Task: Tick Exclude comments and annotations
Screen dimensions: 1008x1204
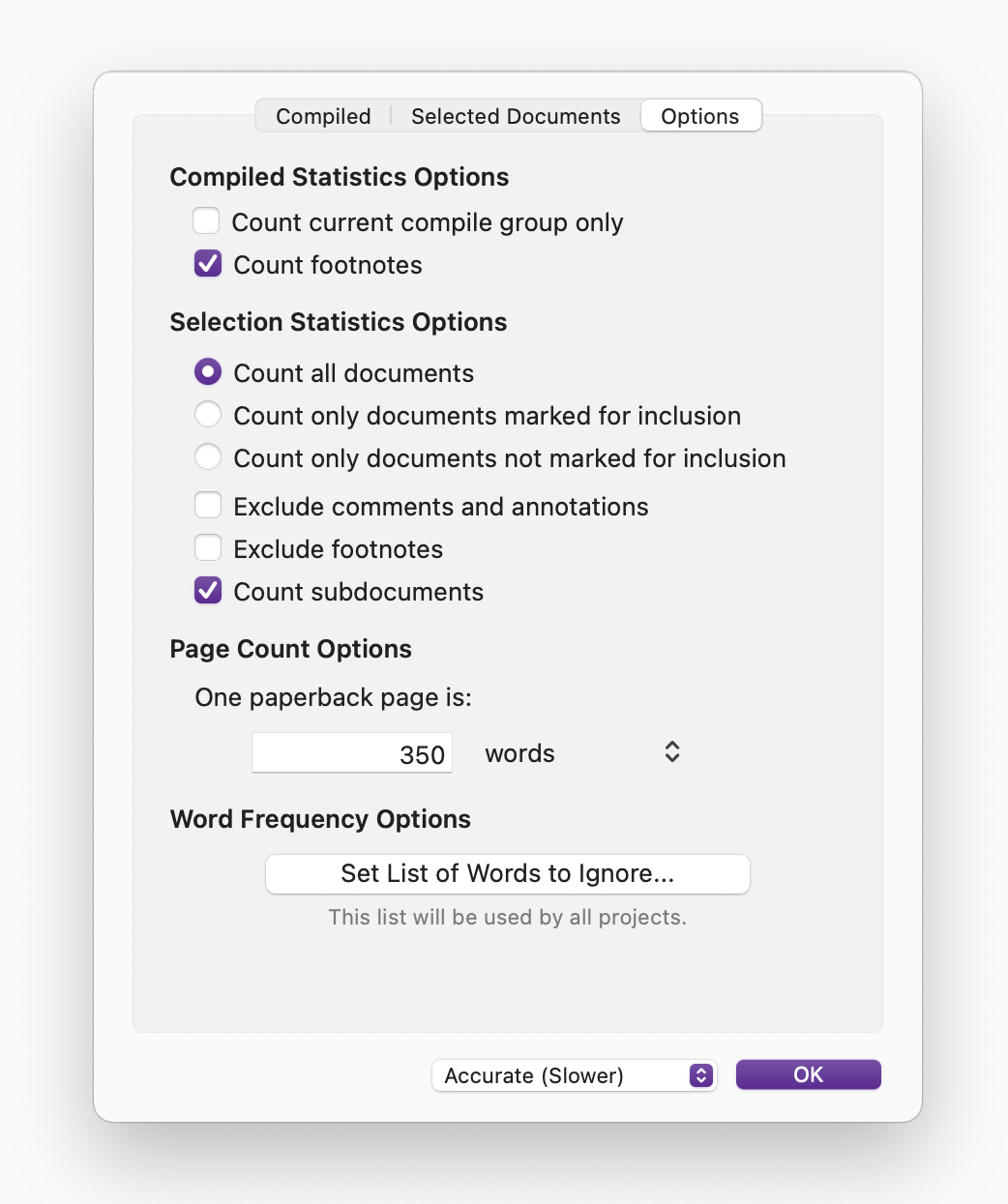Action: [208, 506]
